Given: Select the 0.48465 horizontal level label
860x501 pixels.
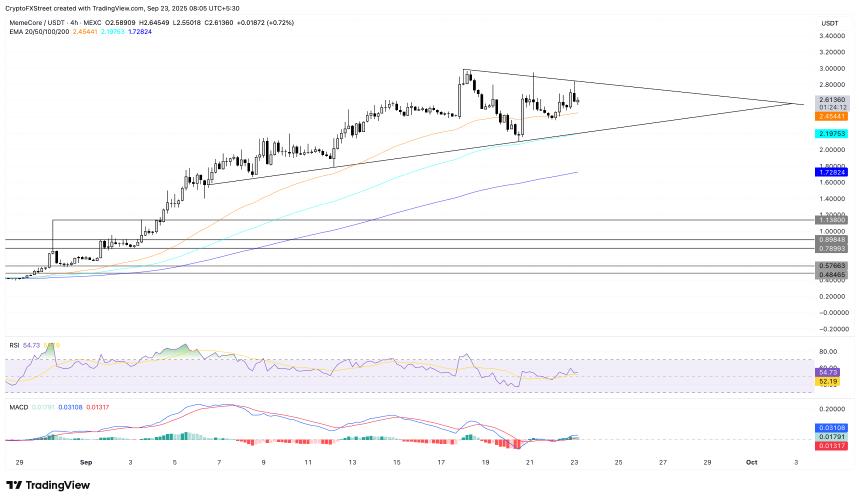Looking at the screenshot, I should (833, 274).
